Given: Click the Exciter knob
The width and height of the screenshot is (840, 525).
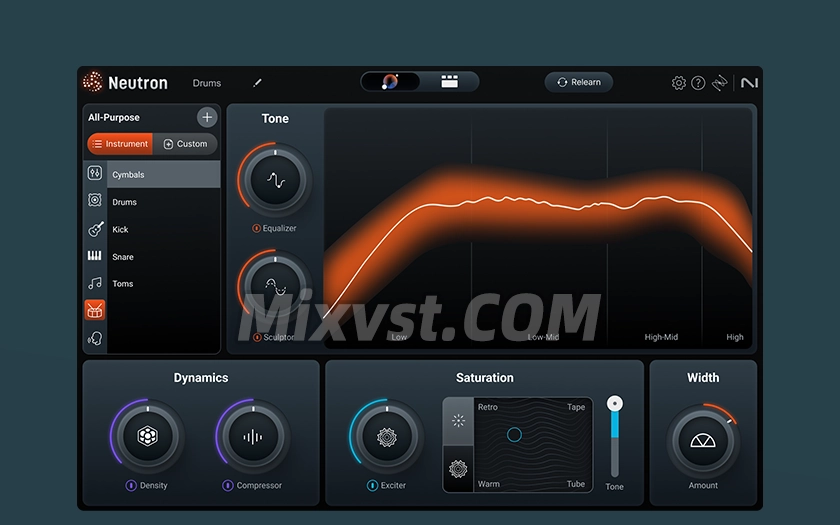Looking at the screenshot, I should (x=387, y=437).
